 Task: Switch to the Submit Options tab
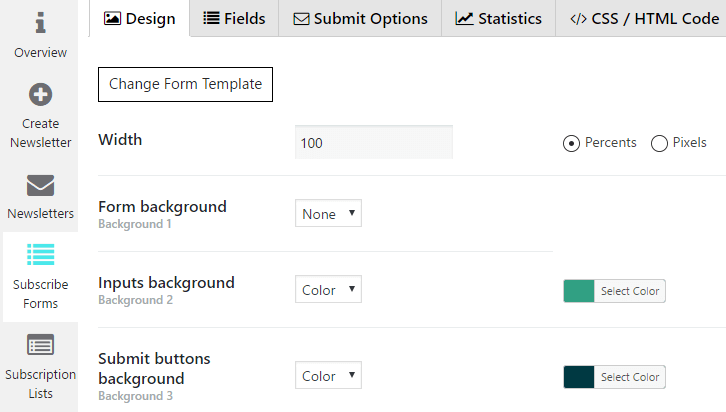tap(360, 19)
